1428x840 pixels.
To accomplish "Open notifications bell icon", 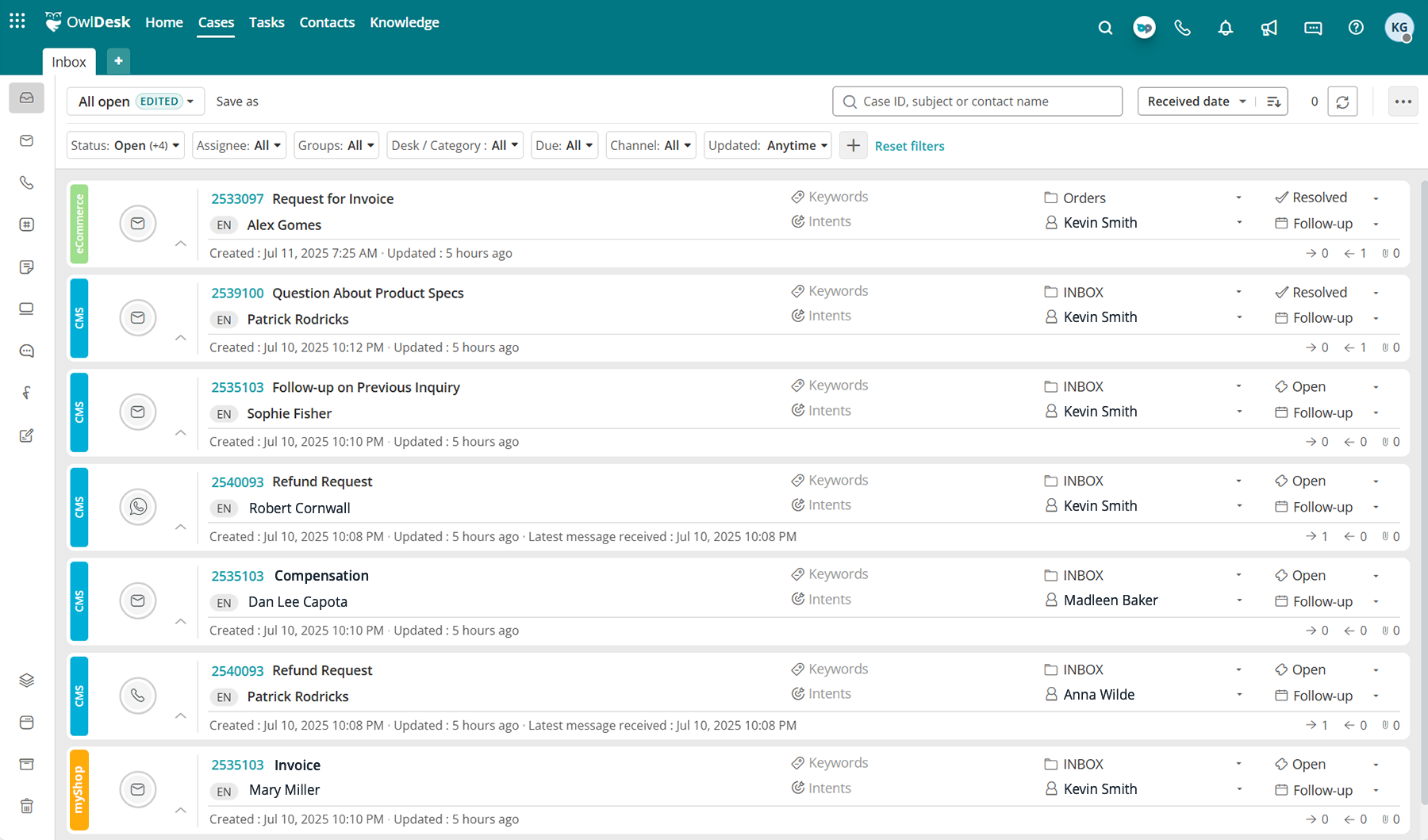I will click(x=1225, y=28).
